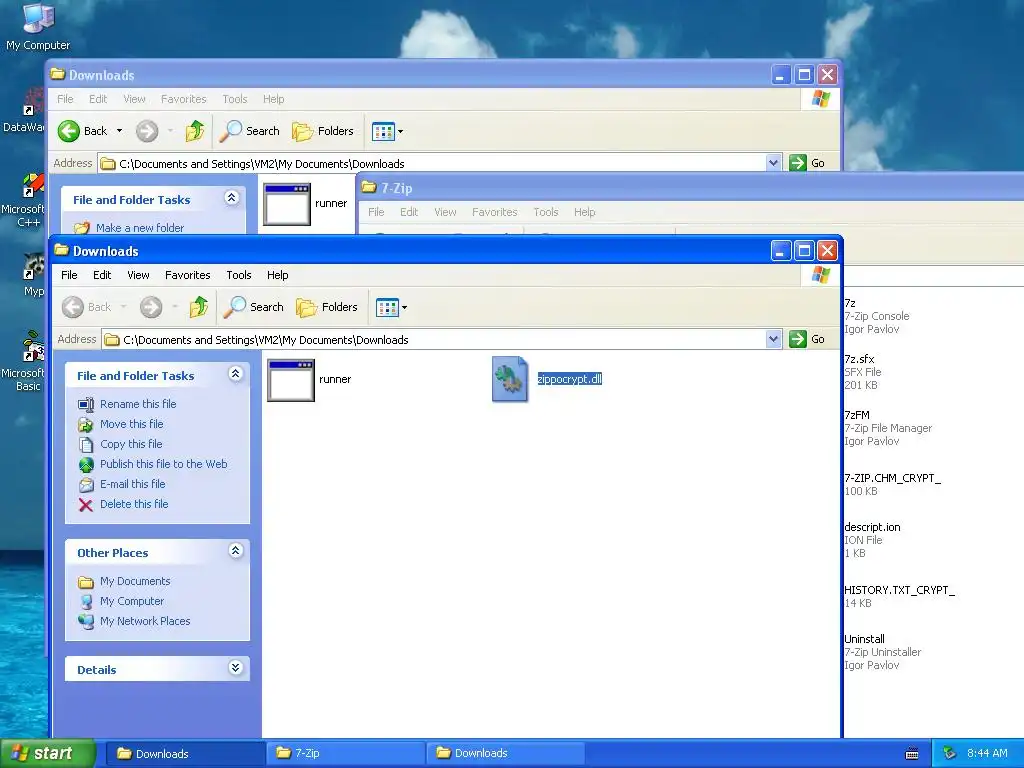Click the system tray keyboard icon
Screen dimensions: 1024x768
click(912, 754)
